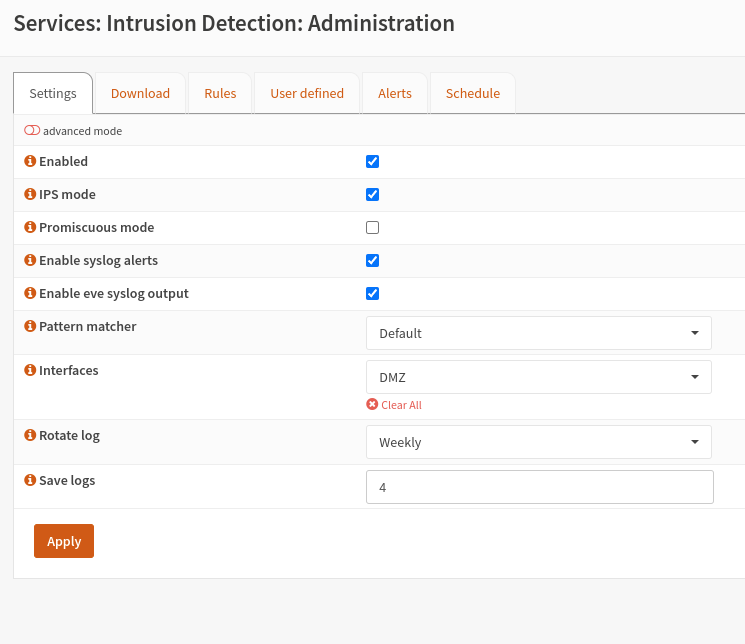Click the info icon beside Save logs
Viewport: 745px width, 644px height.
tap(30, 480)
